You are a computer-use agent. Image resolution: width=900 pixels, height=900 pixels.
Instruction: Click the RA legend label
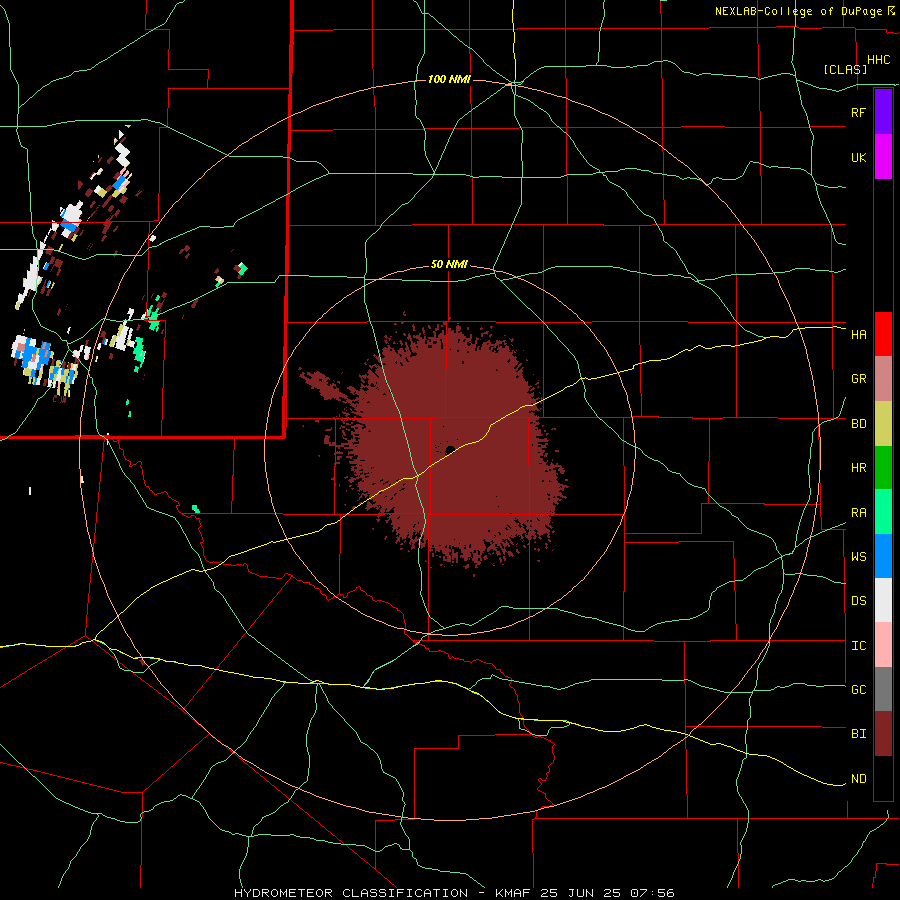(x=858, y=512)
